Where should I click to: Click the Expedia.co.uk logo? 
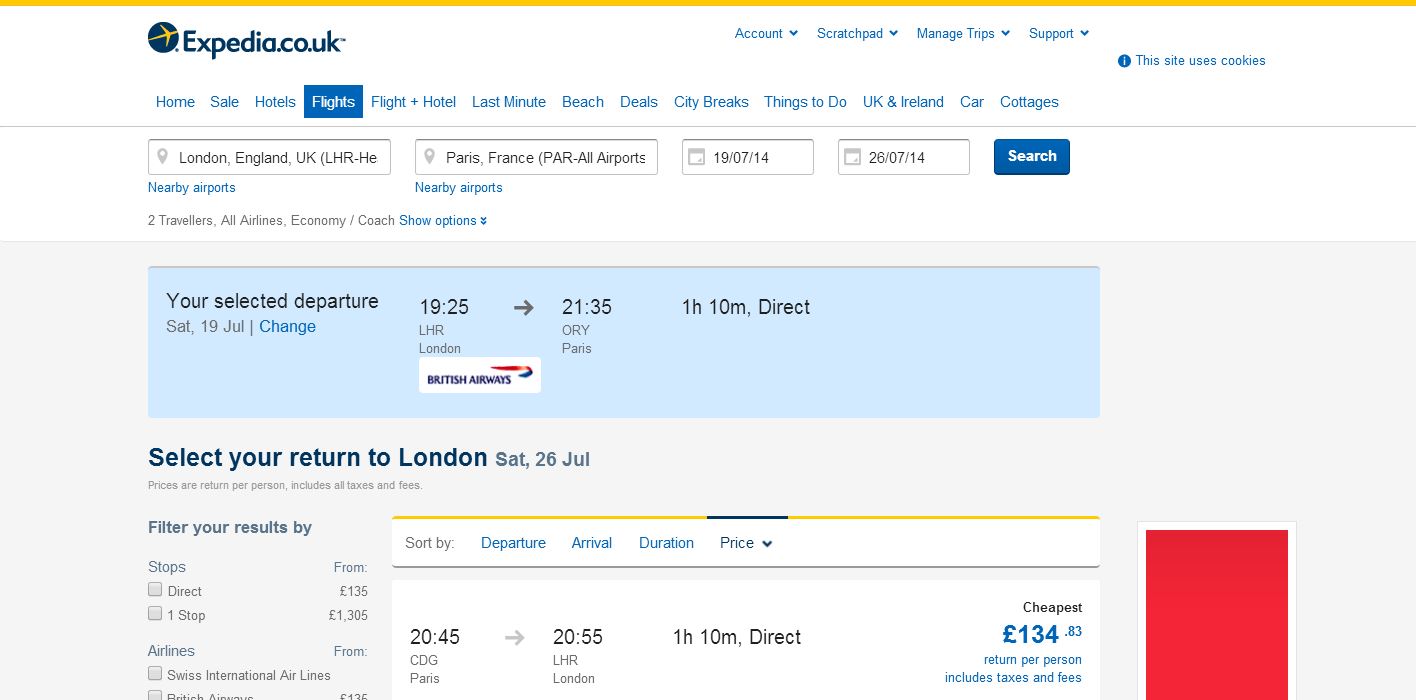point(246,40)
